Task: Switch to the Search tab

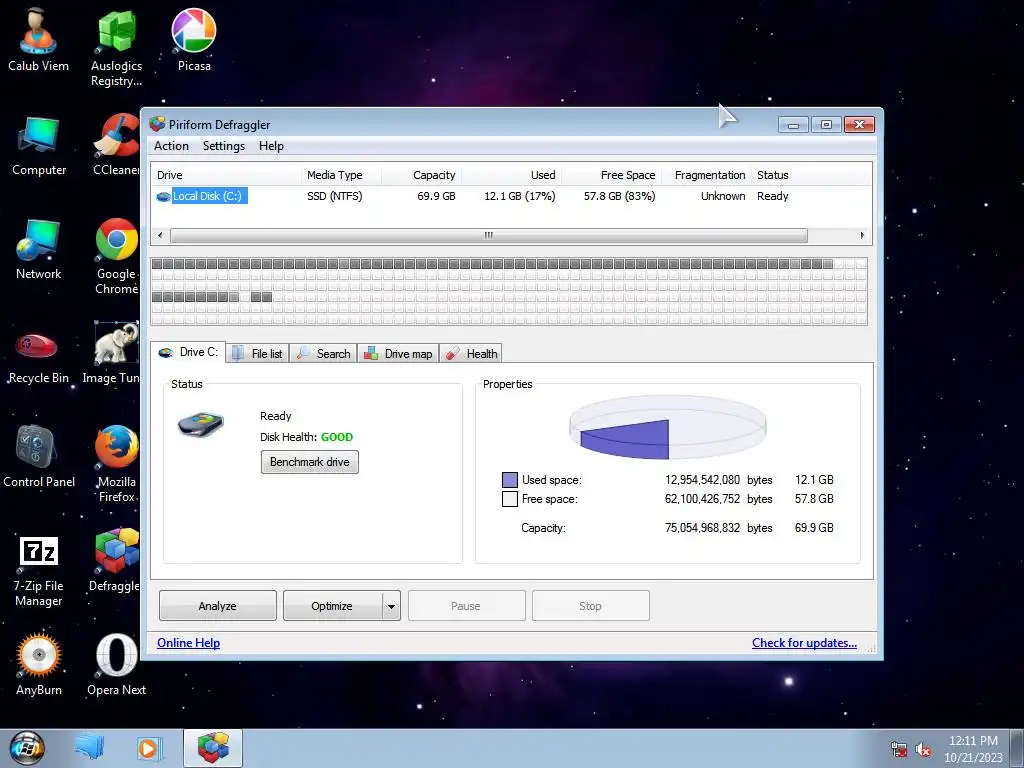Action: coord(323,353)
